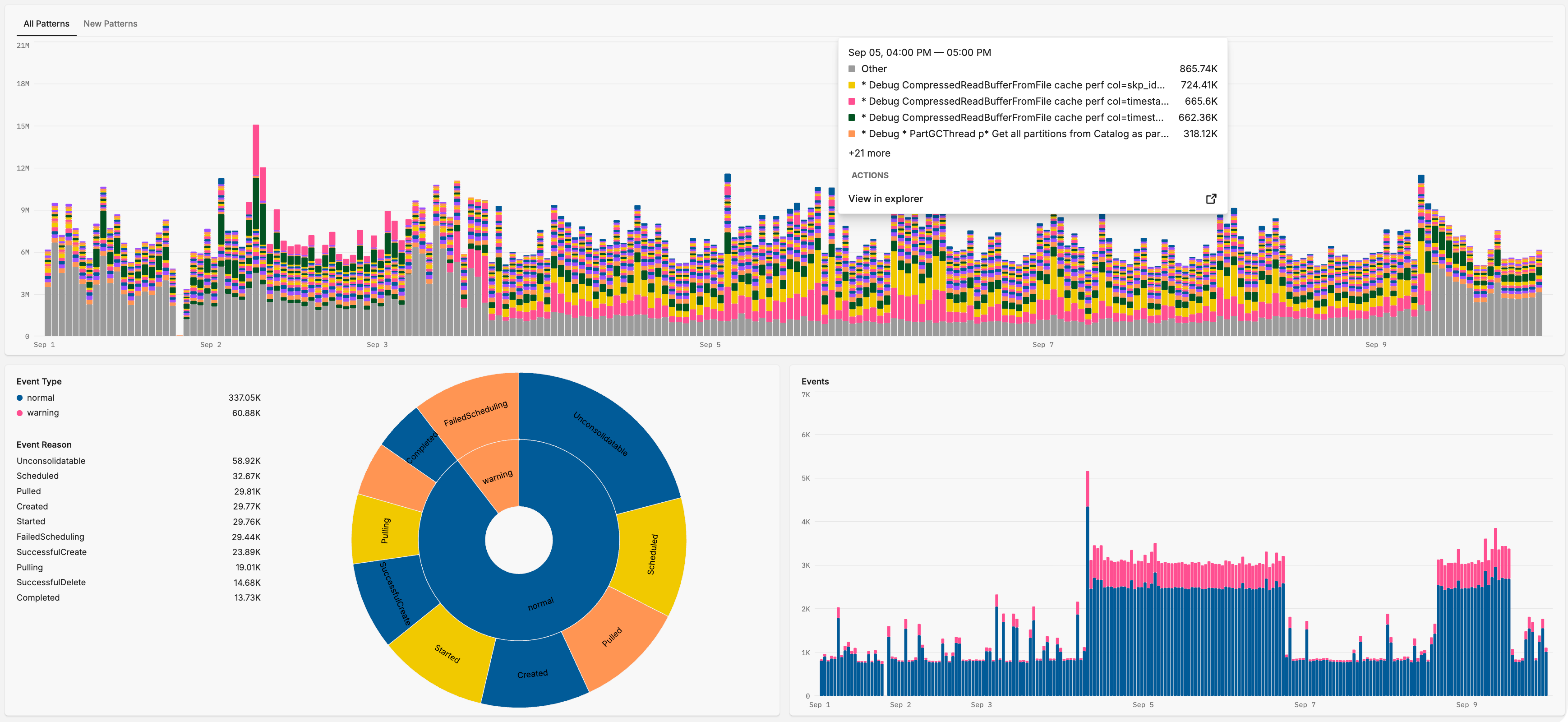The height and width of the screenshot is (722, 1568).
Task: Select the Started row in Event Reason list
Action: pyautogui.click(x=138, y=522)
